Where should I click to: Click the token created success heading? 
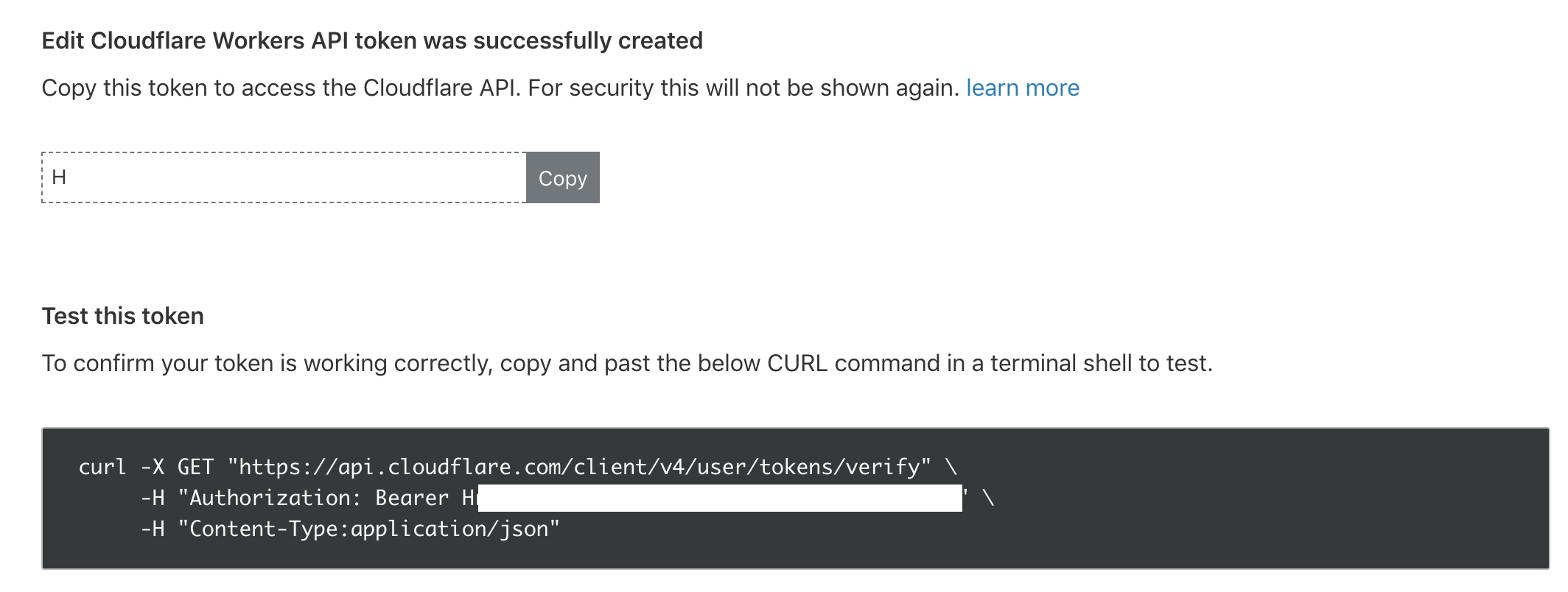click(372, 40)
